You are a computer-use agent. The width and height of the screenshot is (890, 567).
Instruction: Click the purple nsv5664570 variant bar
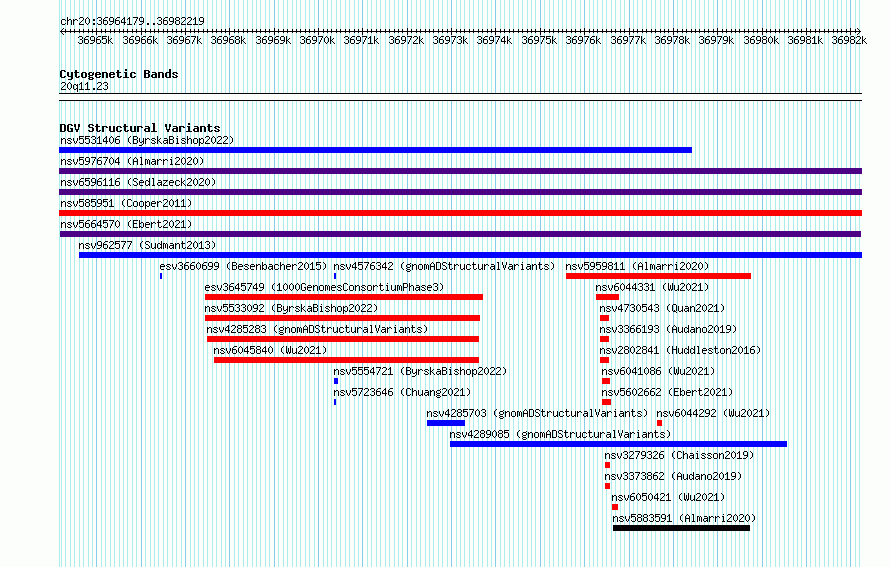coord(460,234)
